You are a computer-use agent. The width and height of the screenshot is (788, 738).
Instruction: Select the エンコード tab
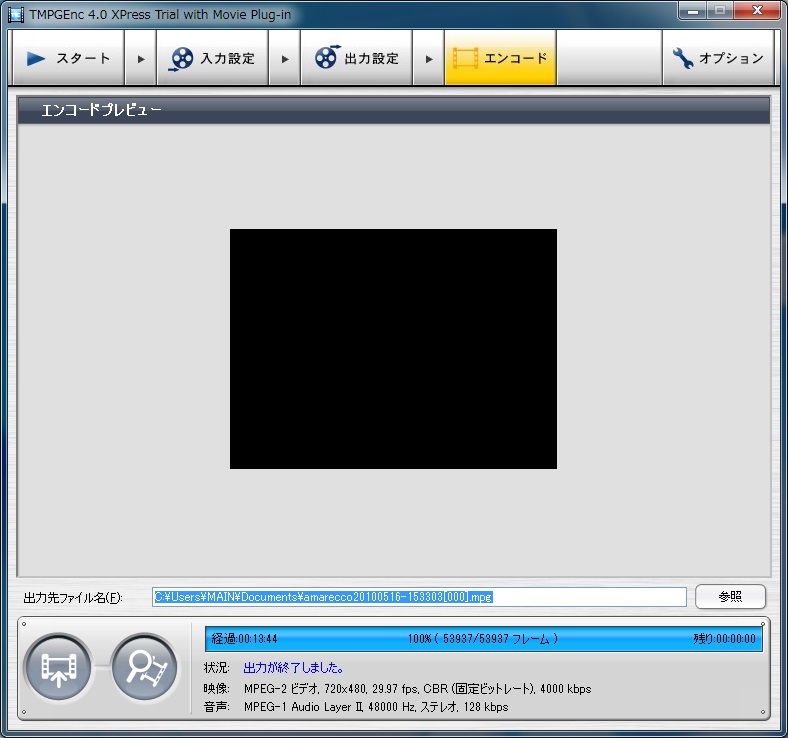[500, 58]
